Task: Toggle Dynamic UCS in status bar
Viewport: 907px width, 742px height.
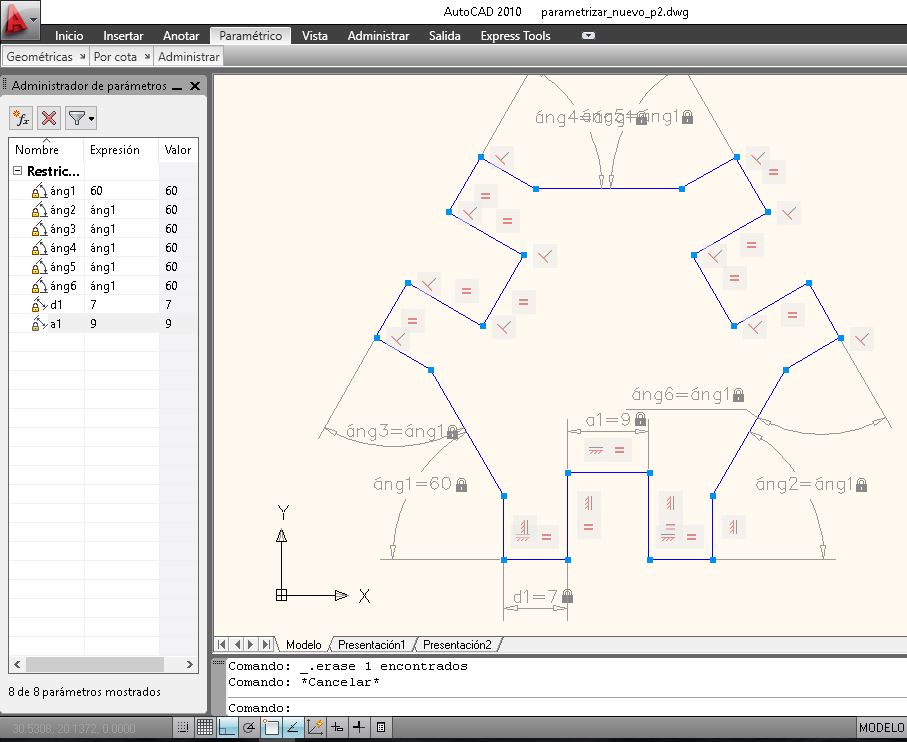Action: pos(315,727)
